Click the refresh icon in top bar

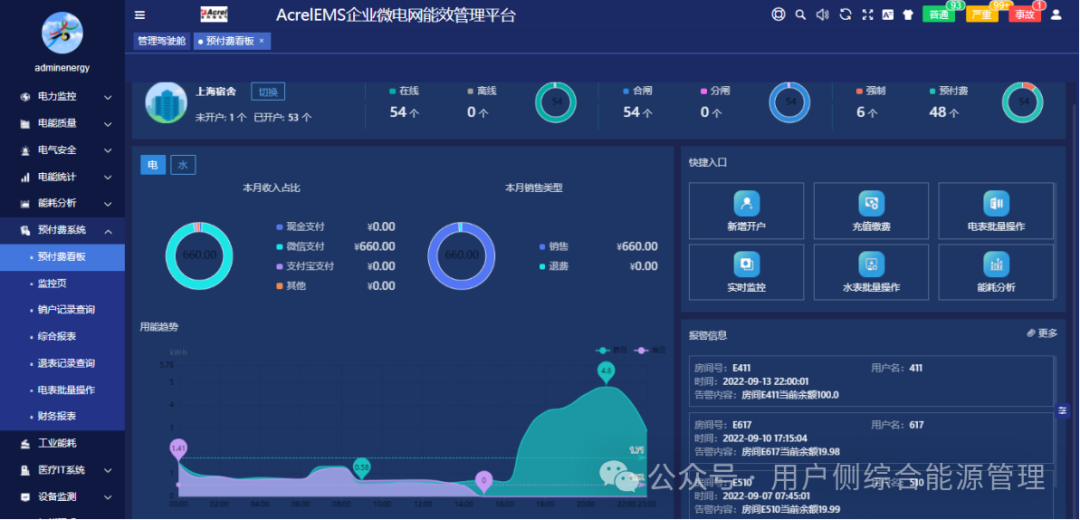(x=844, y=15)
